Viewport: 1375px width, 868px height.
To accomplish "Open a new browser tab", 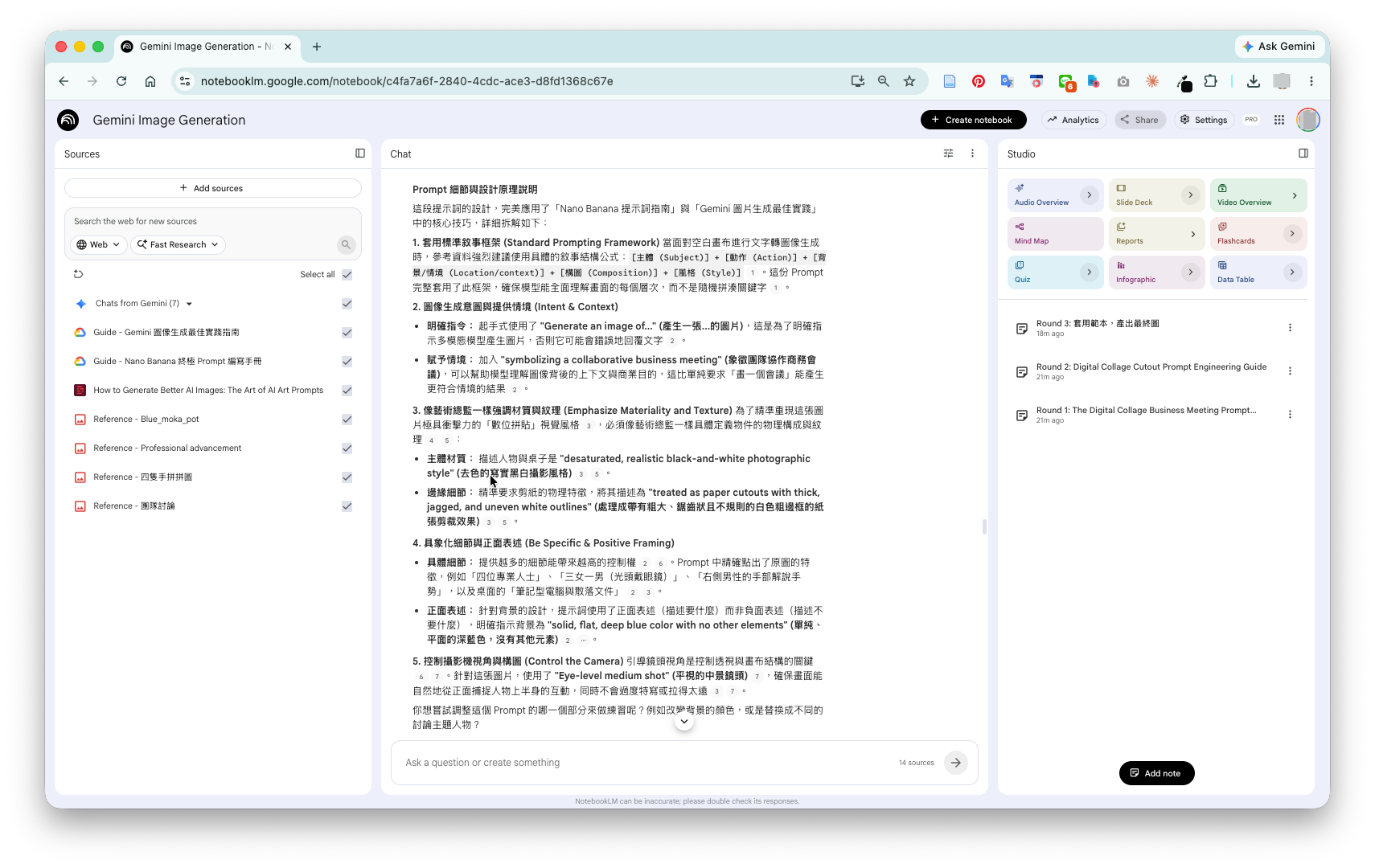I will click(x=317, y=47).
